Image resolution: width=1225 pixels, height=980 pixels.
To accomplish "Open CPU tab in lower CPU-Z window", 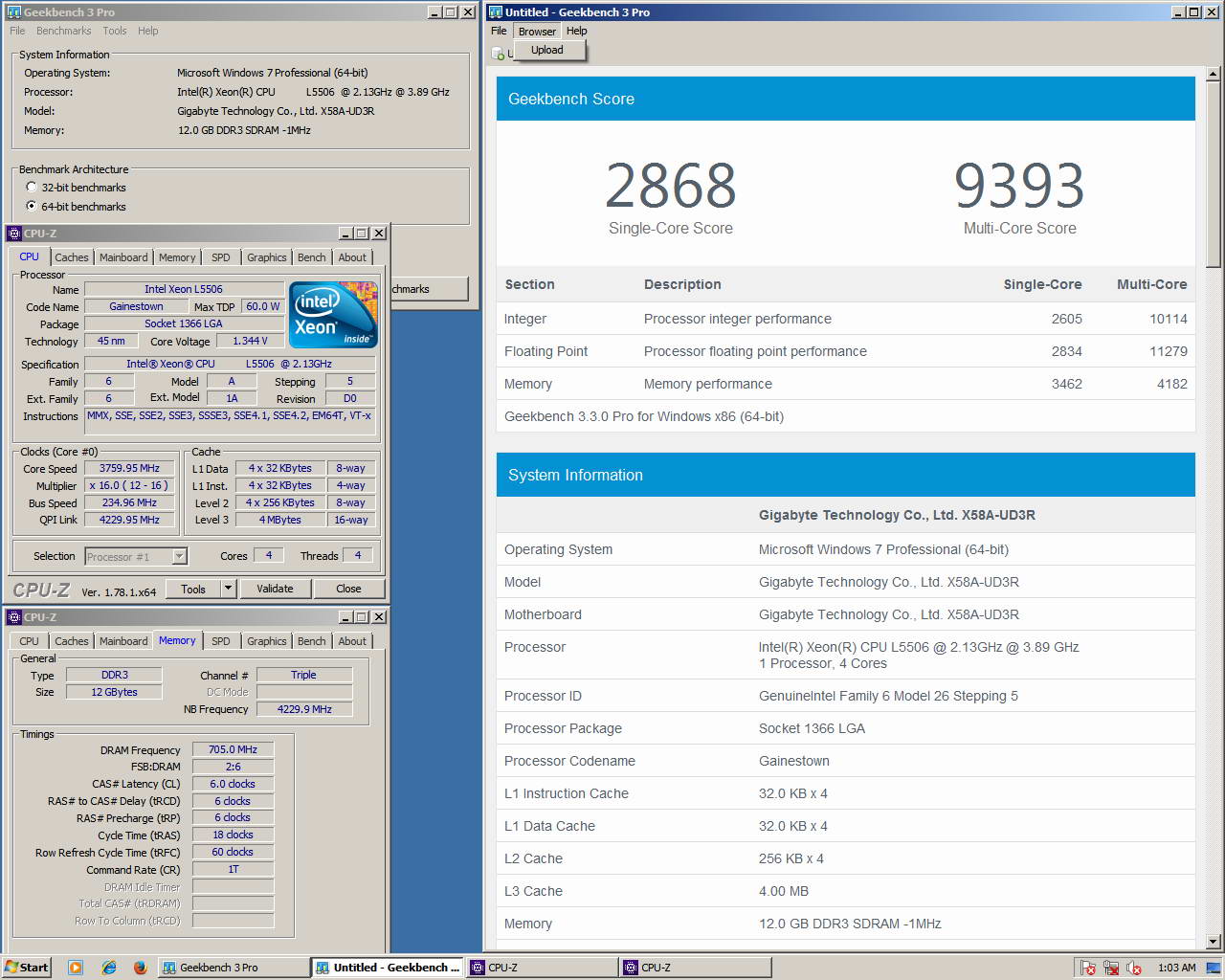I will [x=30, y=641].
